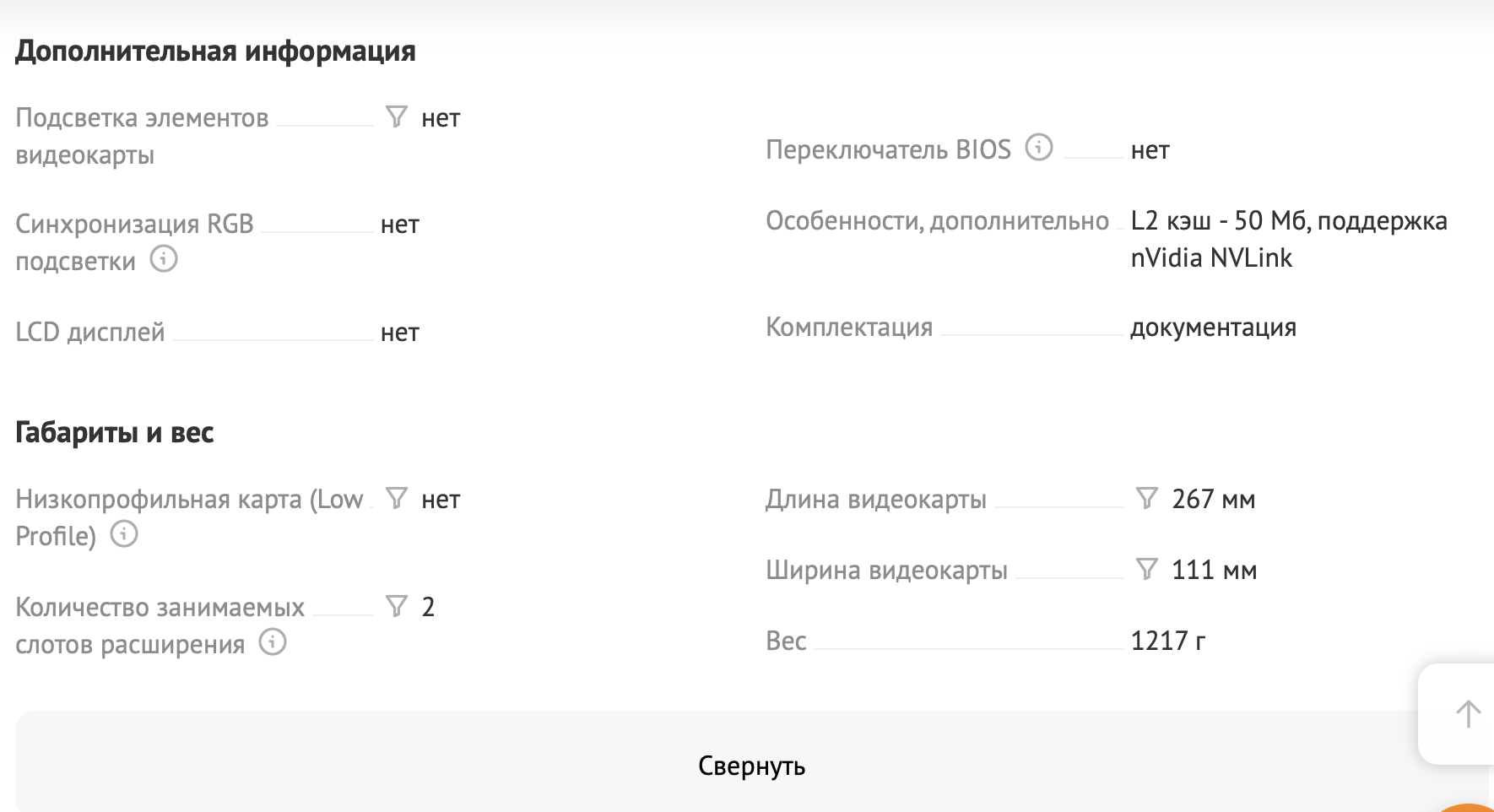Image resolution: width=1494 pixels, height=812 pixels.
Task: Show info about Low Profile card
Action: coord(124,533)
